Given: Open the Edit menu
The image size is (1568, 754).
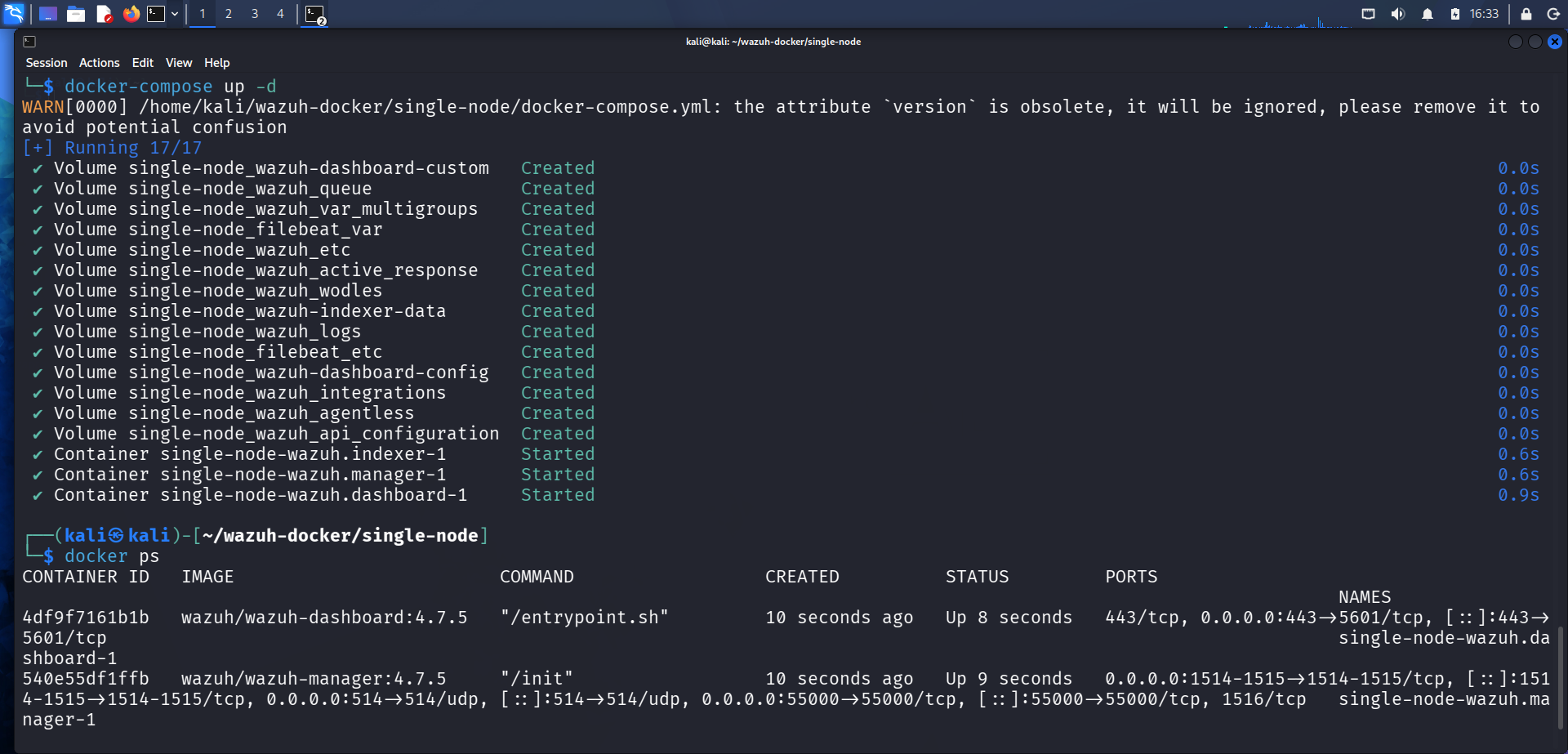Looking at the screenshot, I should click(x=143, y=63).
